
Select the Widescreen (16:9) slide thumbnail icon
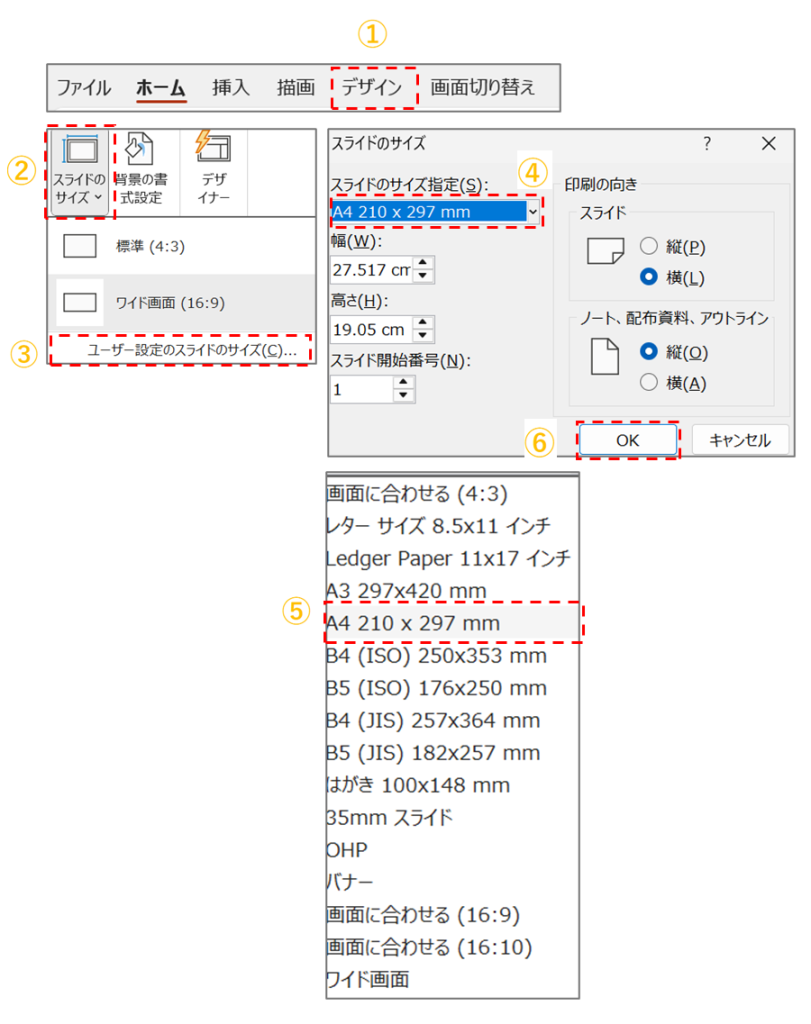point(80,302)
